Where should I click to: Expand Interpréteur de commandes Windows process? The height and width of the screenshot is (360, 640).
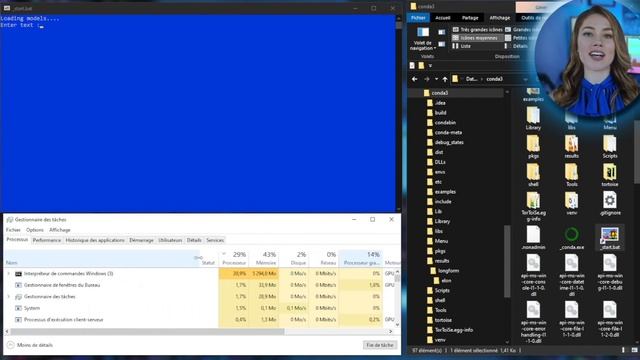[x=9, y=273]
